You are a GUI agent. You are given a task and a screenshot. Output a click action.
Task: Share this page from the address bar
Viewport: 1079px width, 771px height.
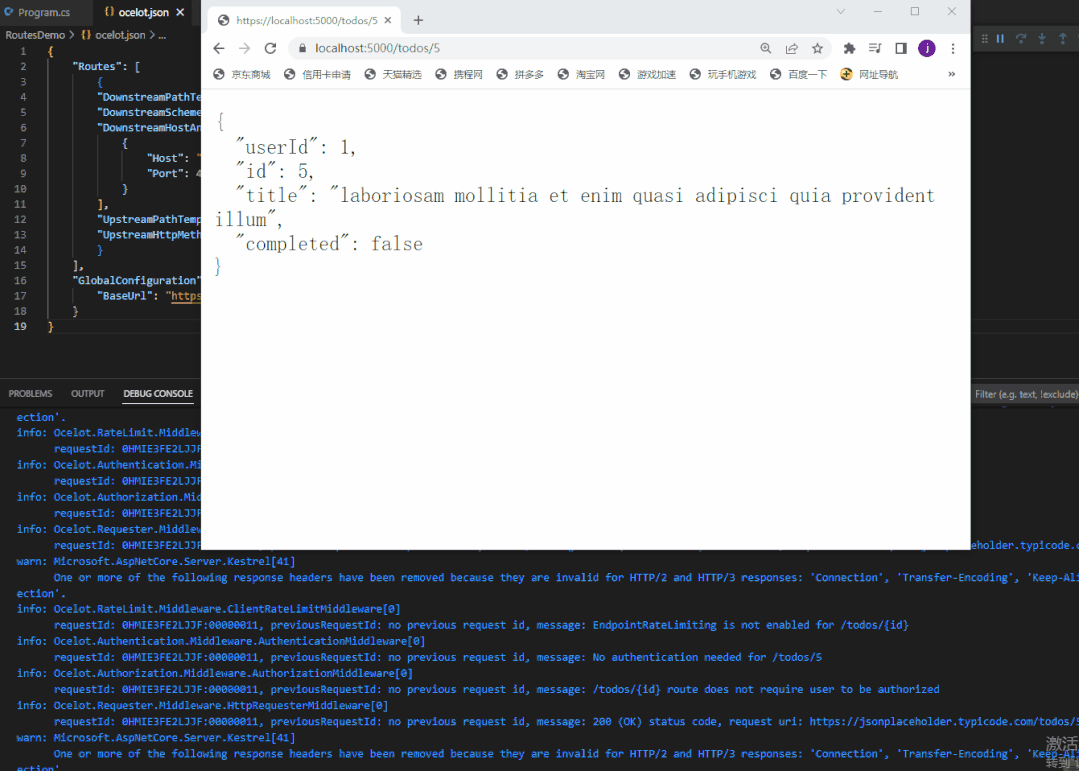791,48
